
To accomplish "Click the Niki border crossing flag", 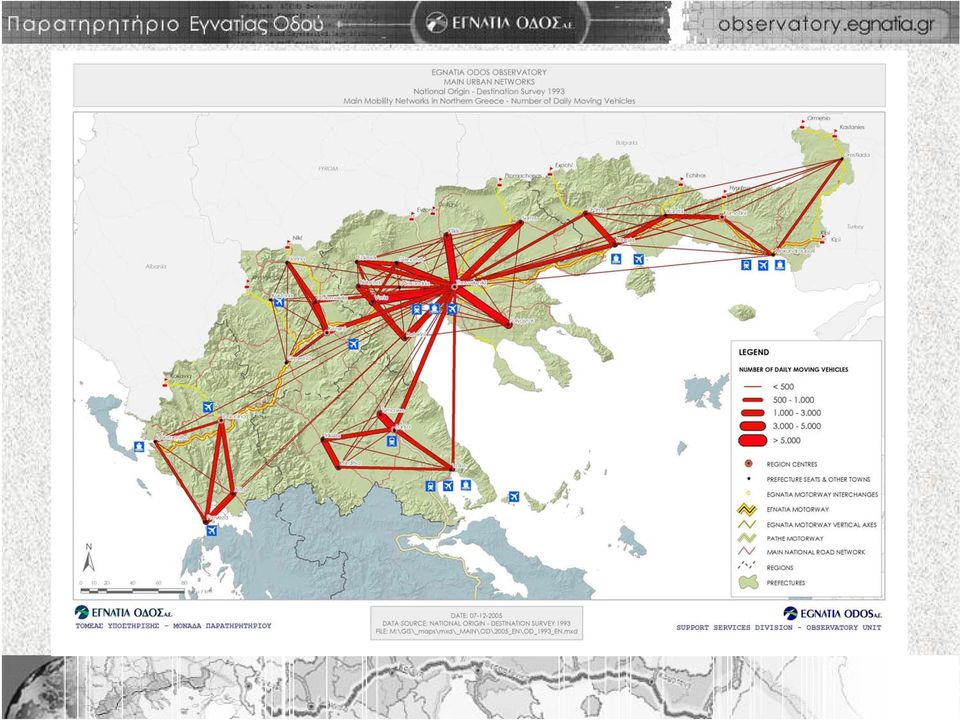I will 288,245.
